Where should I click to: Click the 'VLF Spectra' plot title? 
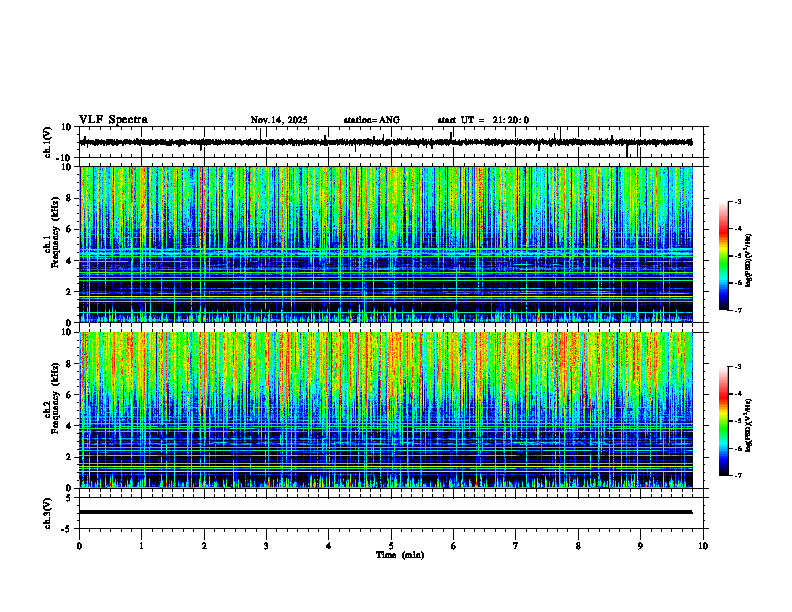[x=113, y=120]
